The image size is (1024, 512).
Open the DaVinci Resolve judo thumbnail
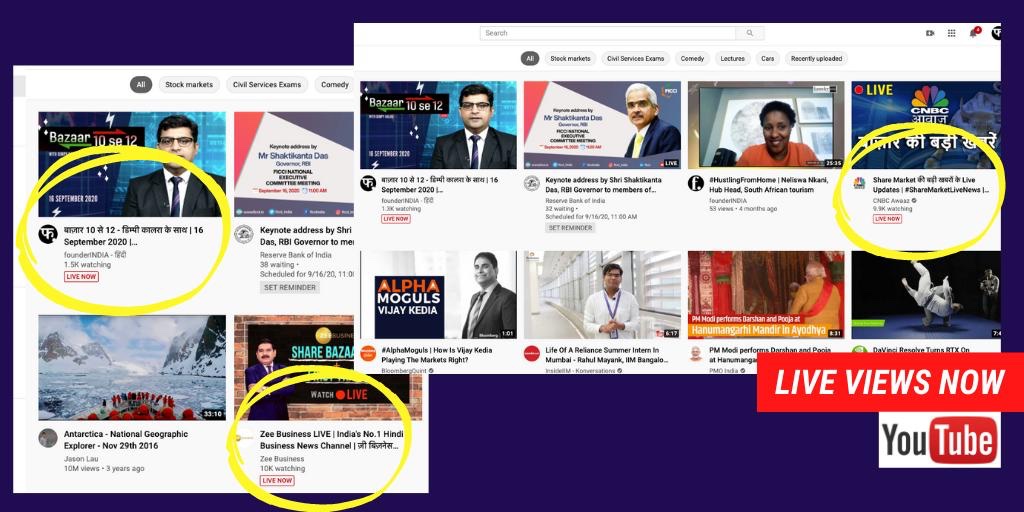(x=926, y=295)
